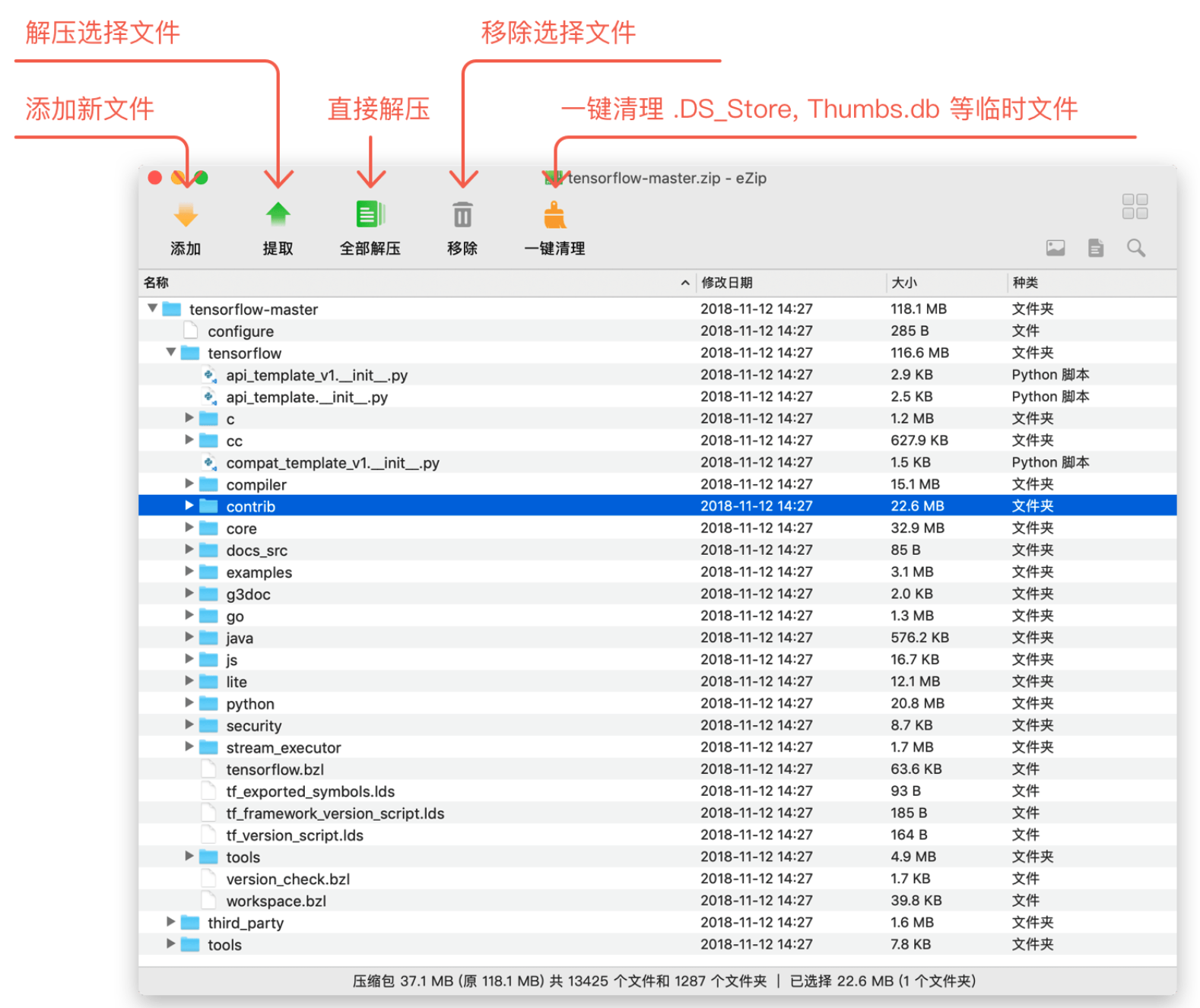1200x1008 pixels.
Task: Click the security folder icon
Action: click(208, 725)
